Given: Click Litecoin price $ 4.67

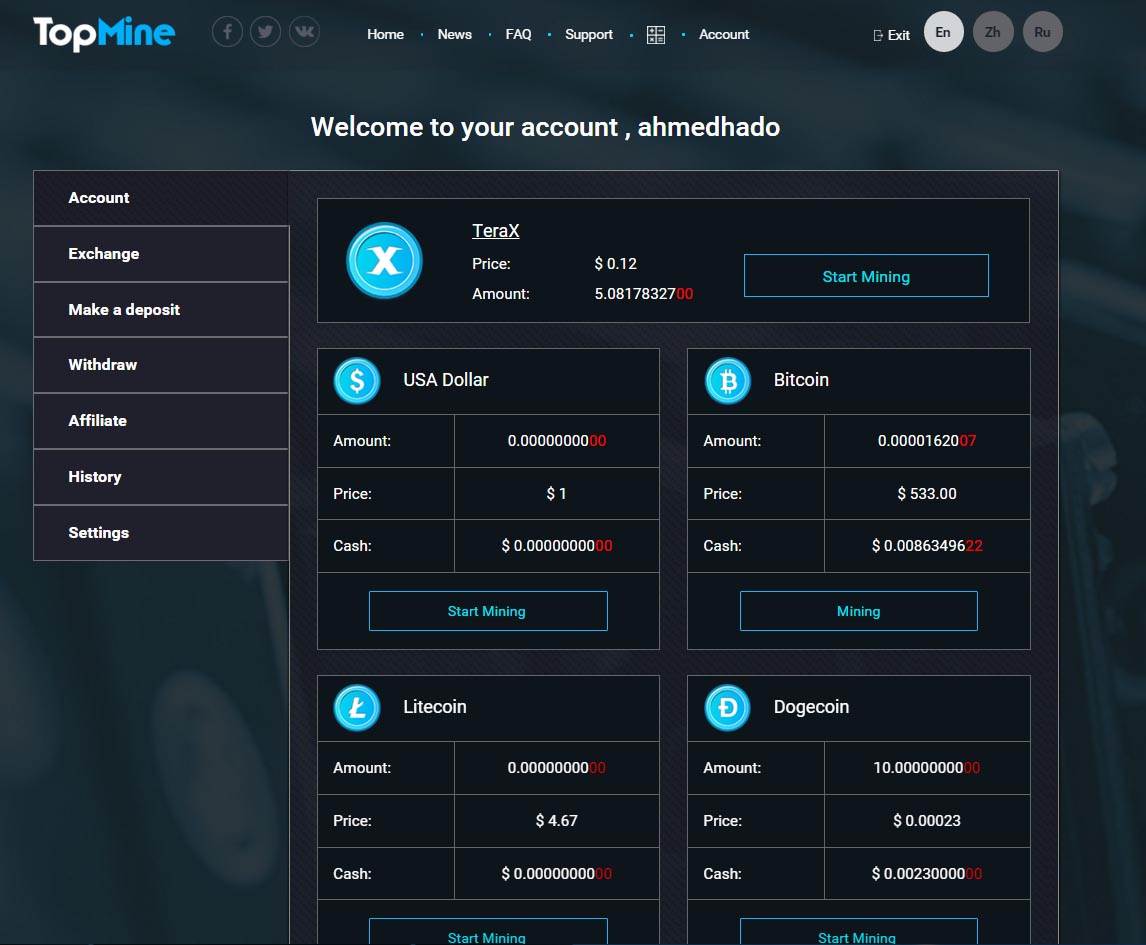Looking at the screenshot, I should pyautogui.click(x=556, y=821).
